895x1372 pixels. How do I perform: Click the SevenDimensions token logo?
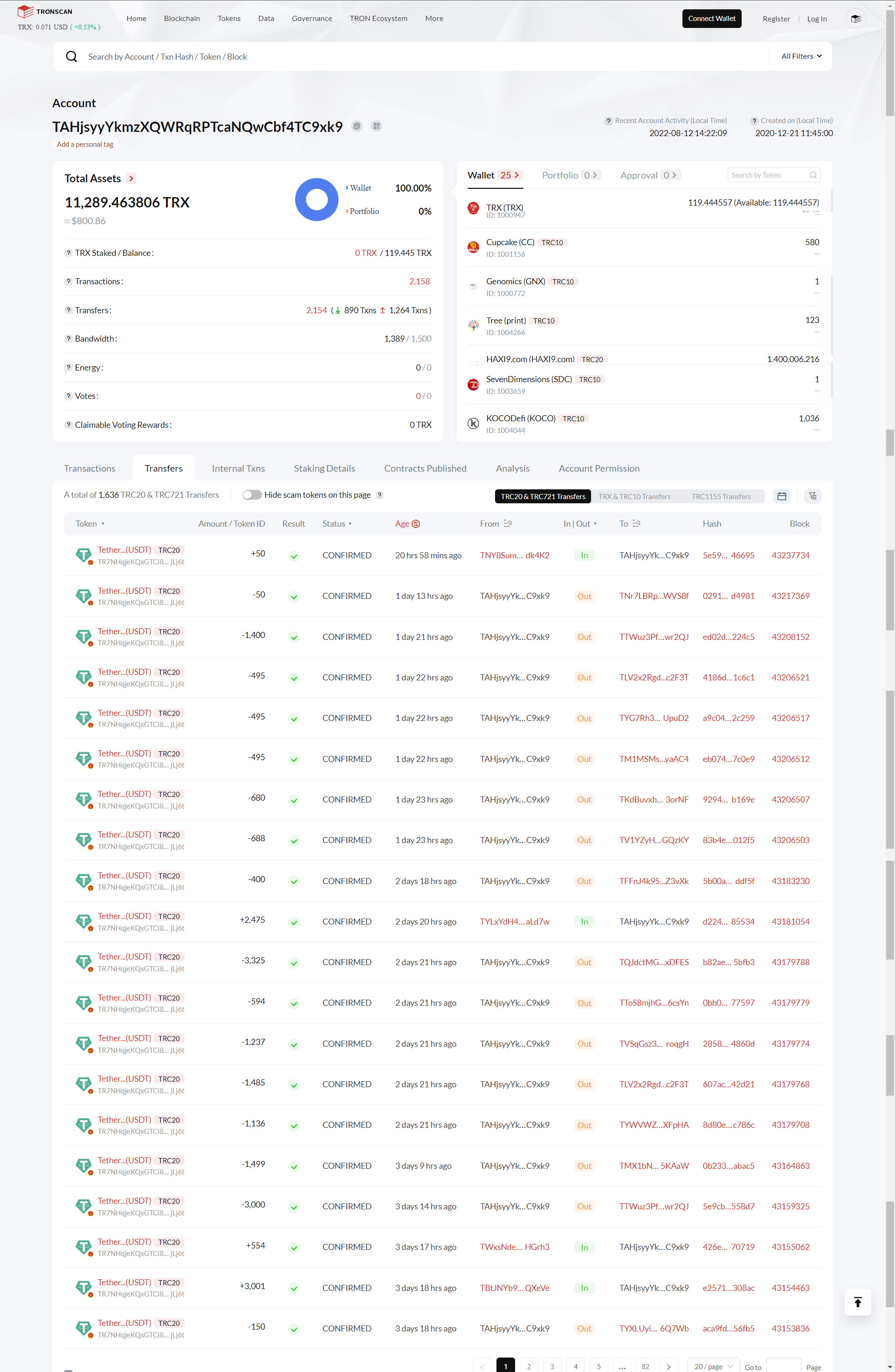pos(474,384)
